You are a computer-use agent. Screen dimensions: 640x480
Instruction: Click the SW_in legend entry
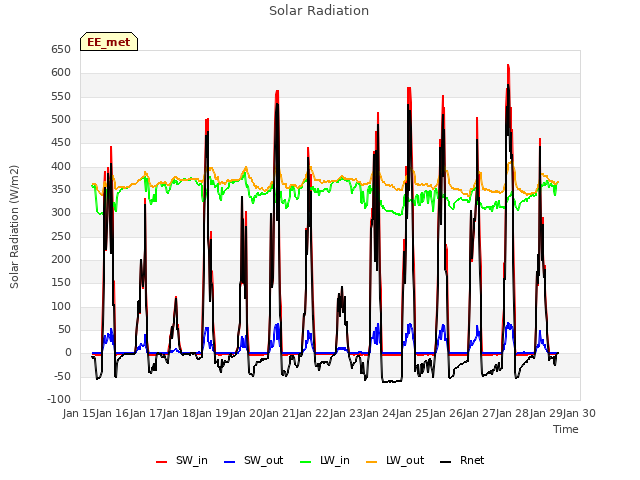(182, 460)
